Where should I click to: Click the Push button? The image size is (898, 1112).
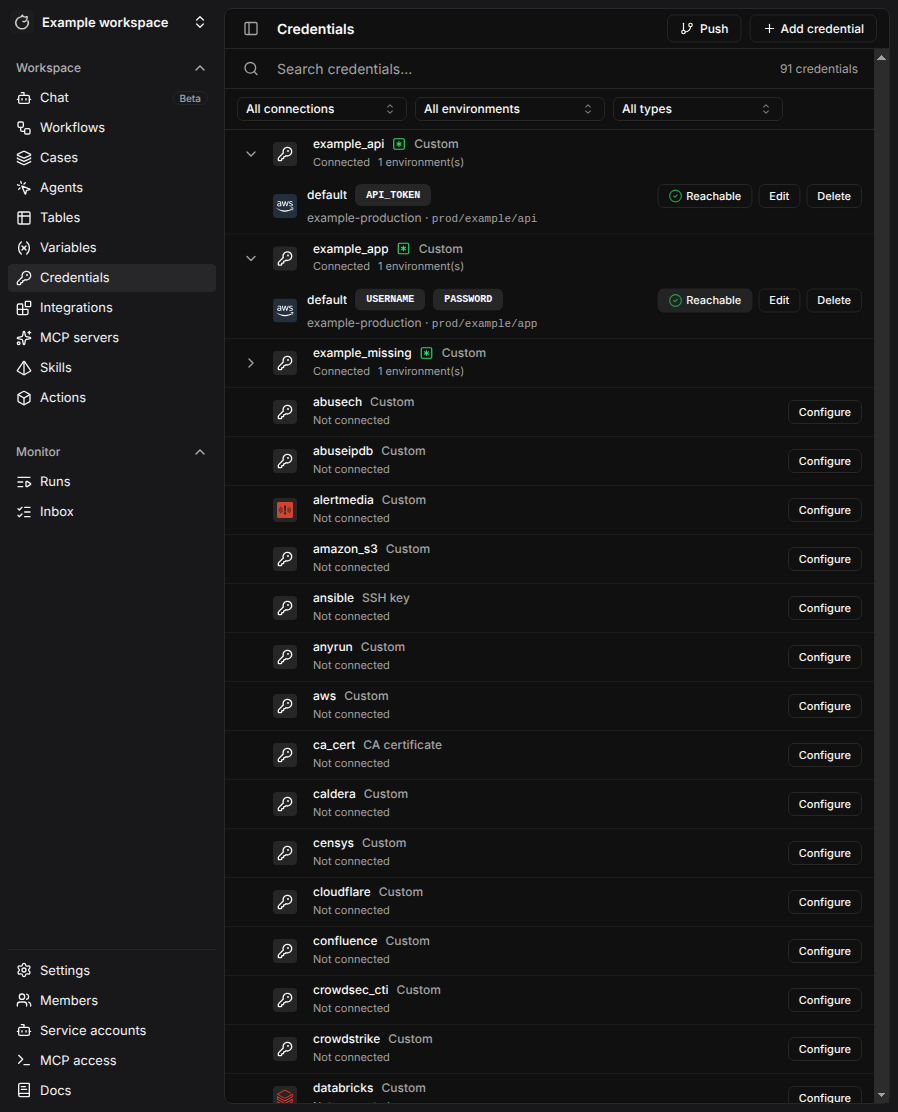(x=704, y=28)
